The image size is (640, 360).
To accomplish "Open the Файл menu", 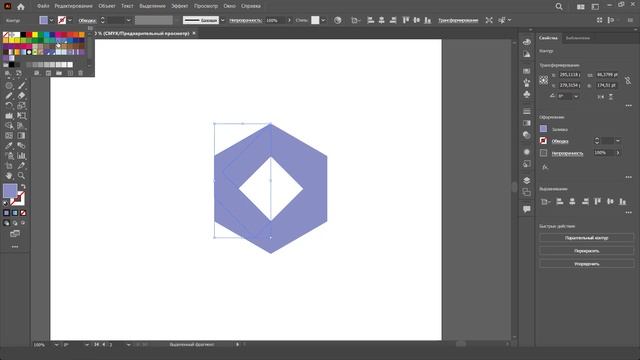I will point(43,6).
